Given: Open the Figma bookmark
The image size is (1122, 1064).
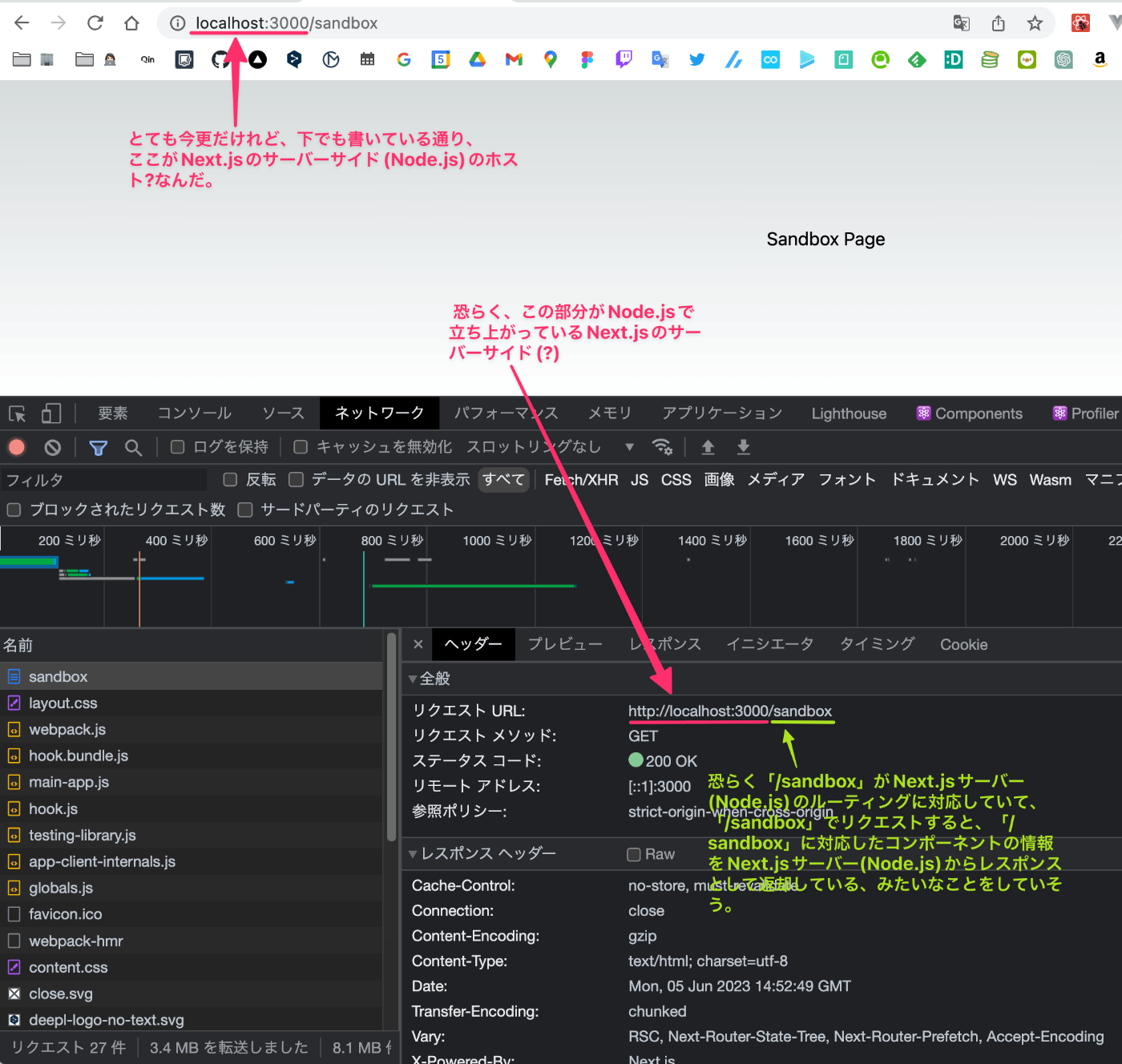Looking at the screenshot, I should click(587, 59).
